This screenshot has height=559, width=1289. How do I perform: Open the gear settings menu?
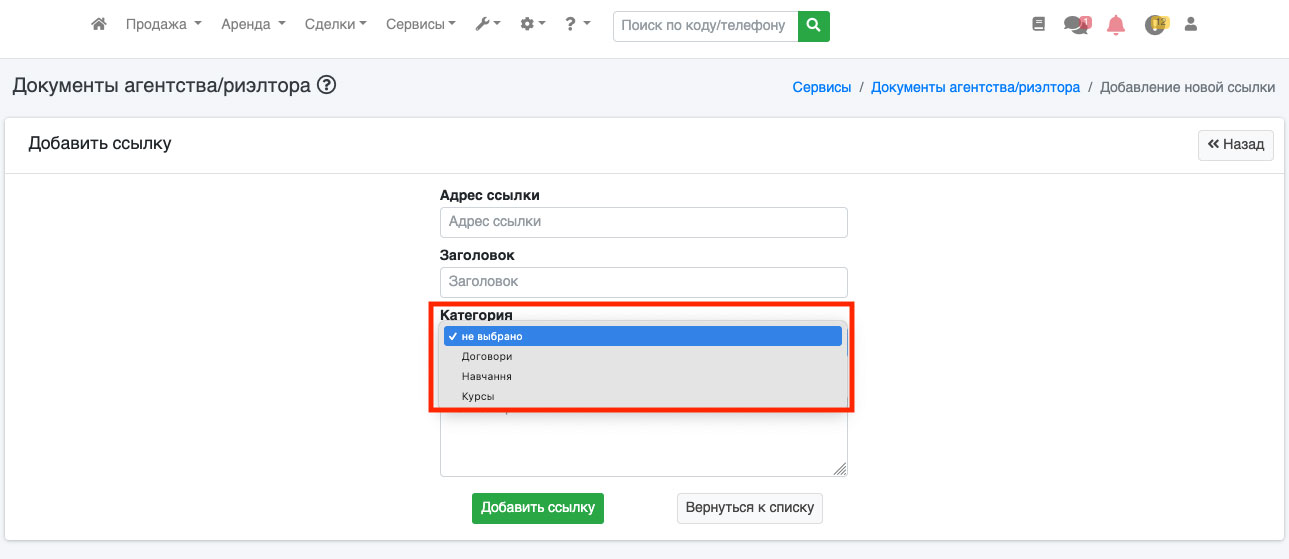[533, 24]
